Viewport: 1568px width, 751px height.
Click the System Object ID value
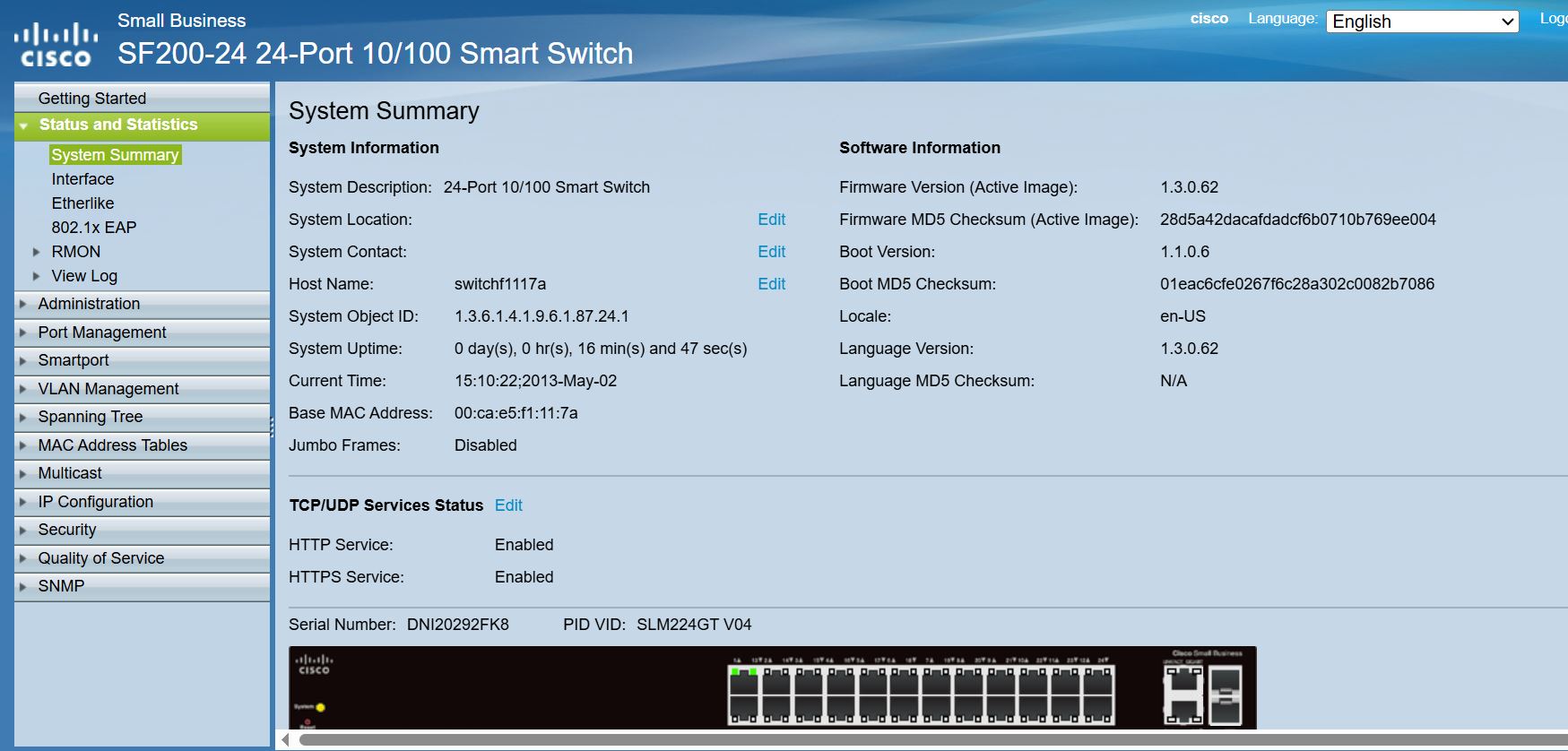coord(541,316)
